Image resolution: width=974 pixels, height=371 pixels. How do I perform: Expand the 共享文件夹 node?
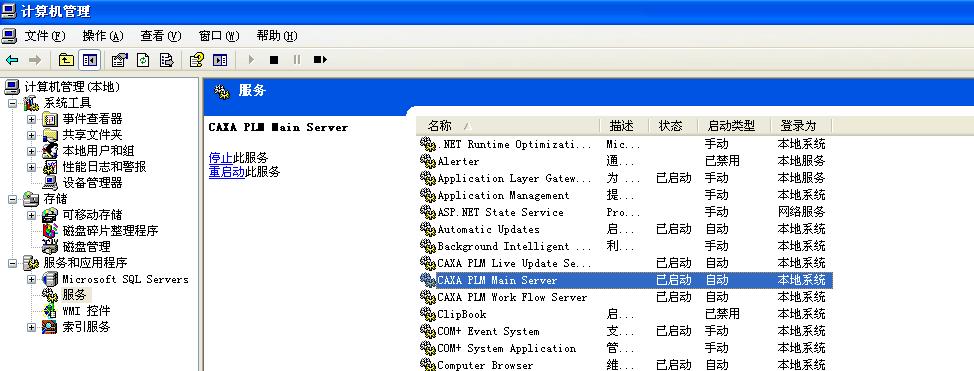pos(32,135)
